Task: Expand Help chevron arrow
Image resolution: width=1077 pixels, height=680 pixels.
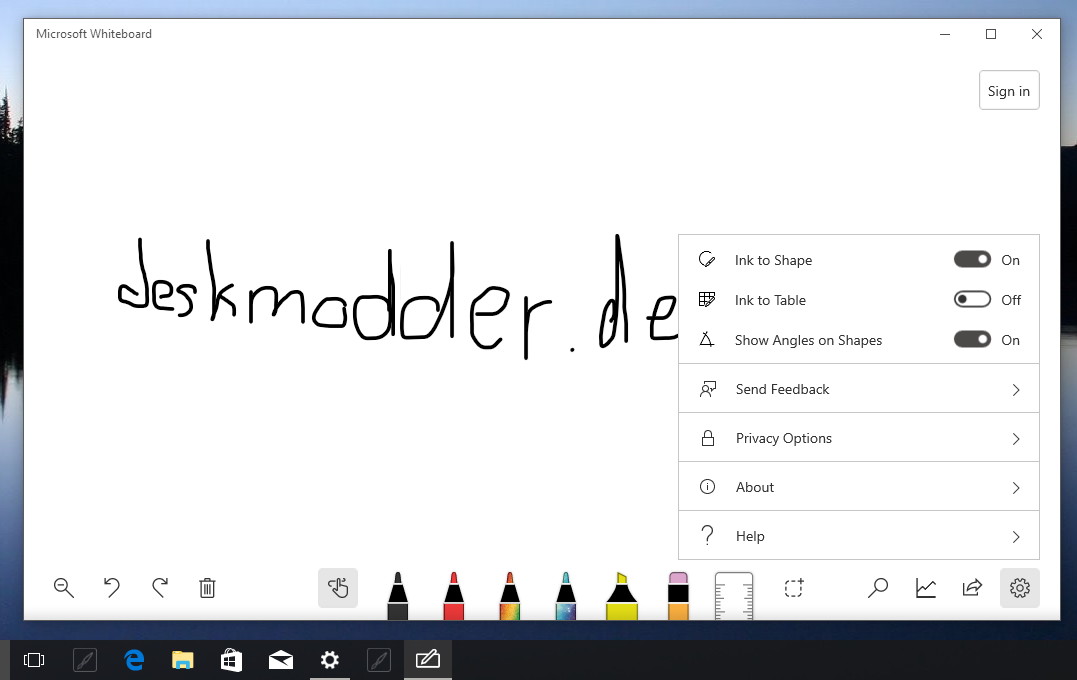Action: [1016, 536]
